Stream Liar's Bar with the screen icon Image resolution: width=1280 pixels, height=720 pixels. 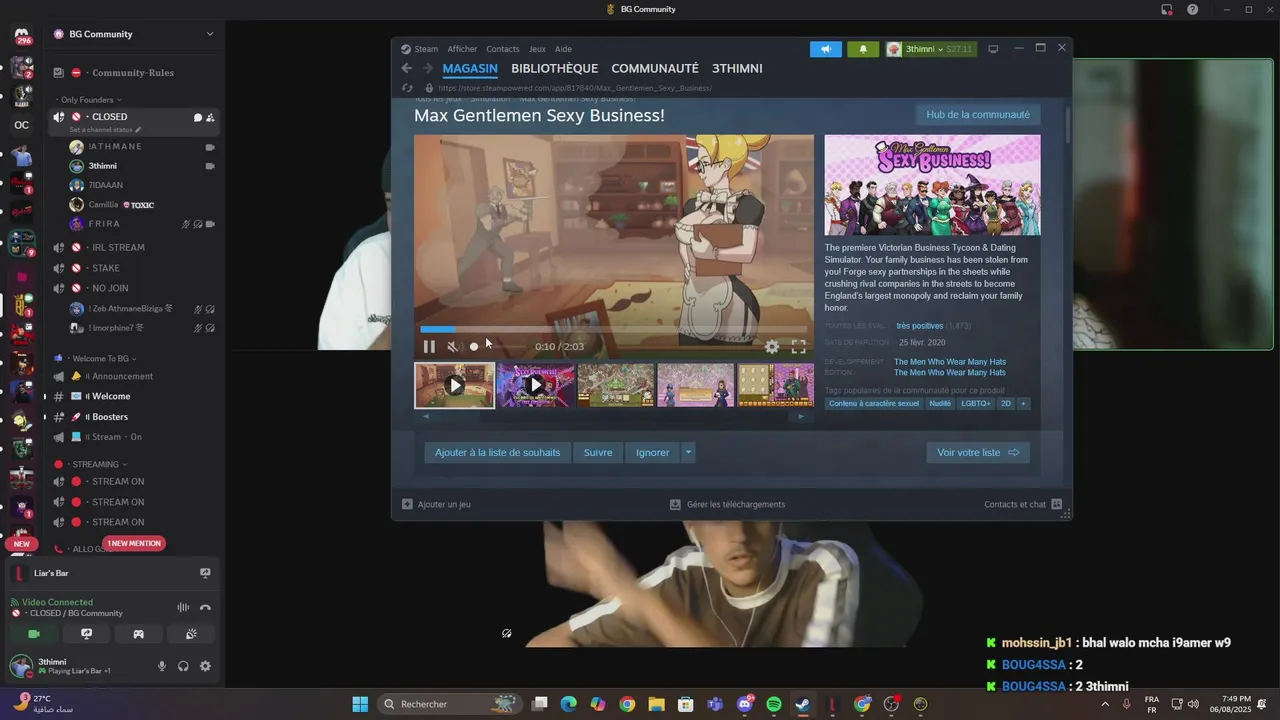pos(205,573)
